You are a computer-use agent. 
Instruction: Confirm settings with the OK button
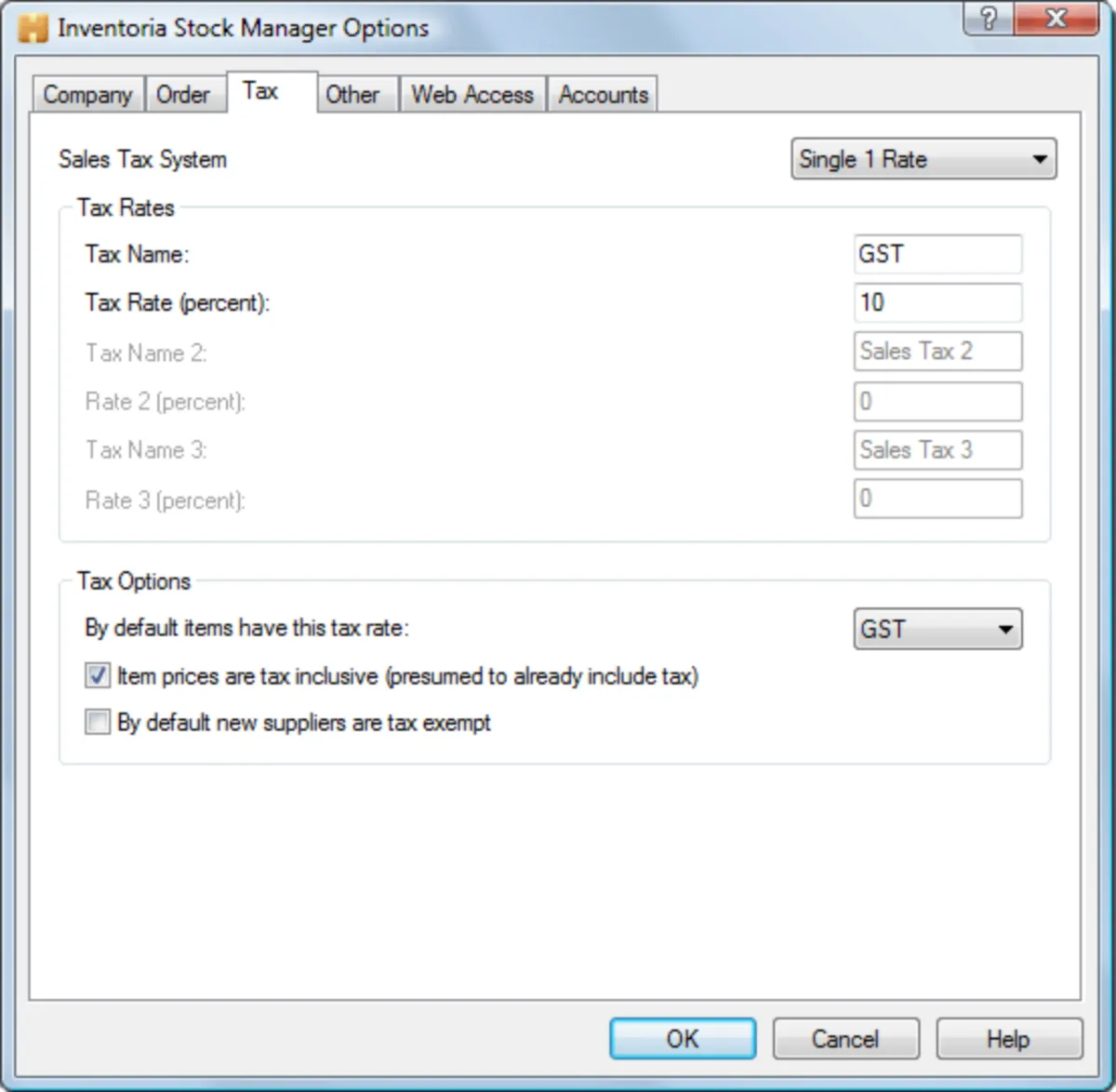(683, 1038)
